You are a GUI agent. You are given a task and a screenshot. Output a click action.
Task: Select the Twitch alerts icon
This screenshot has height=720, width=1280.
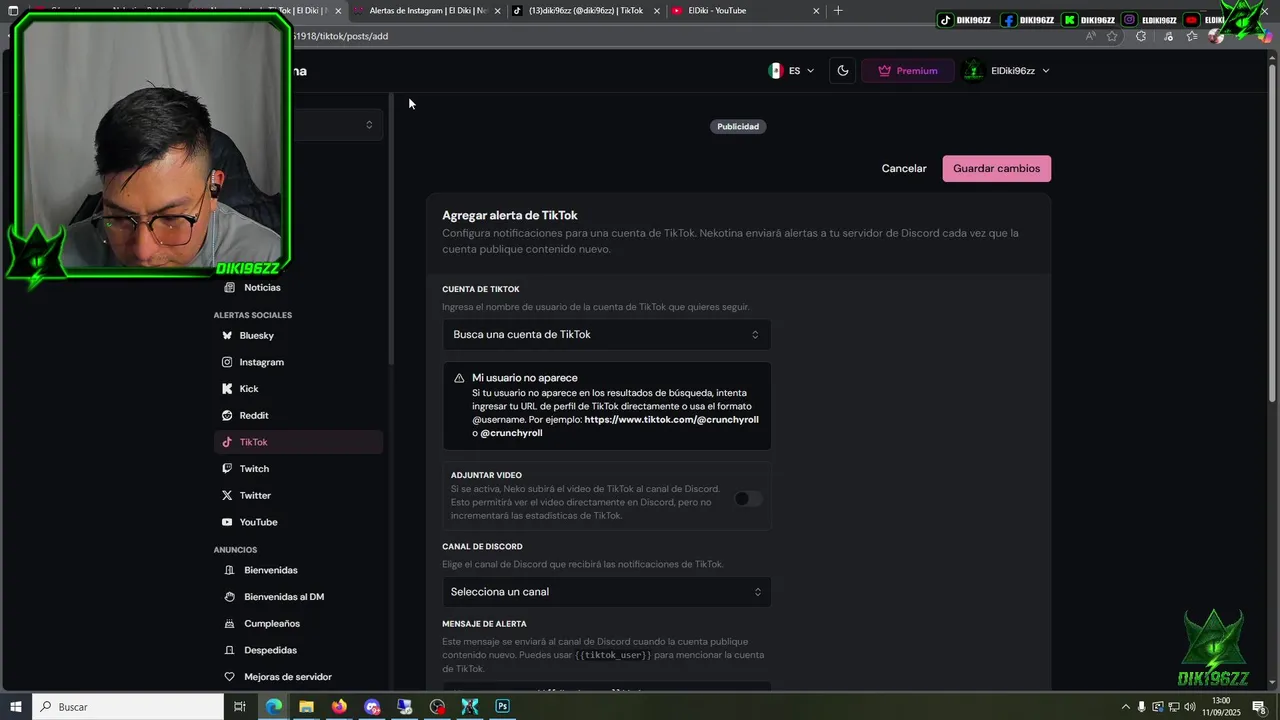tap(227, 469)
